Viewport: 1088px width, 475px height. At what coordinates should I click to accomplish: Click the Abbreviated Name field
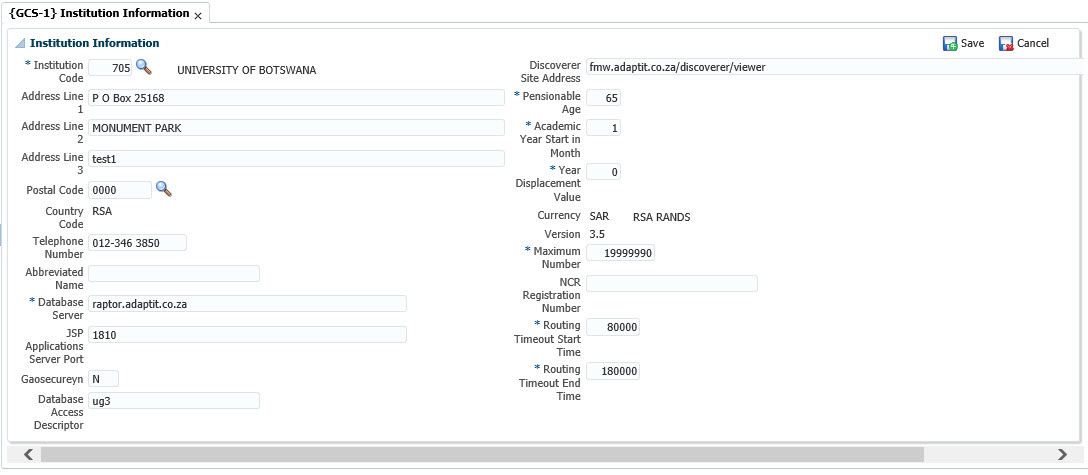[174, 273]
